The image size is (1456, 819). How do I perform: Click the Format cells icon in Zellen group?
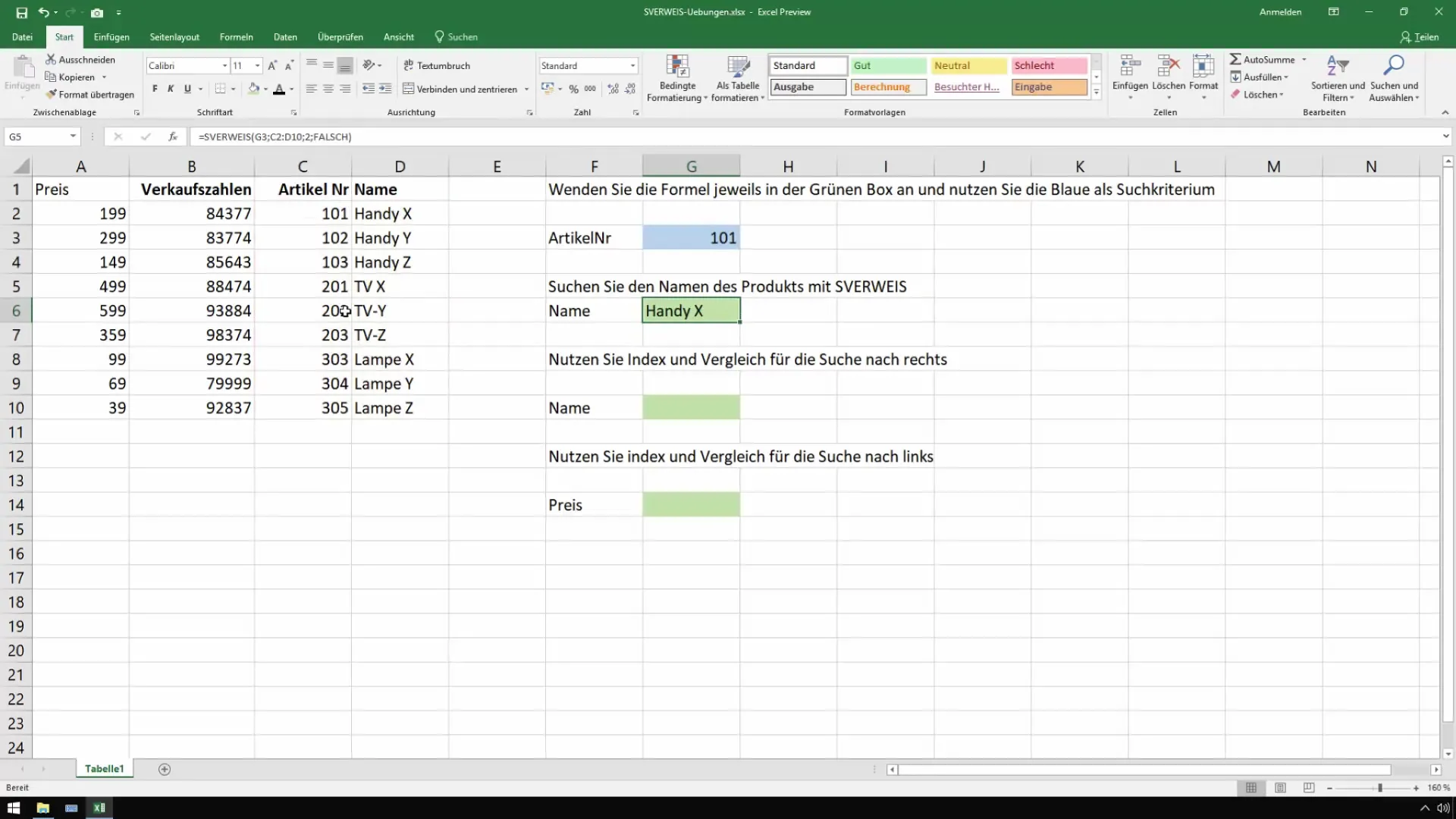[x=1203, y=66]
